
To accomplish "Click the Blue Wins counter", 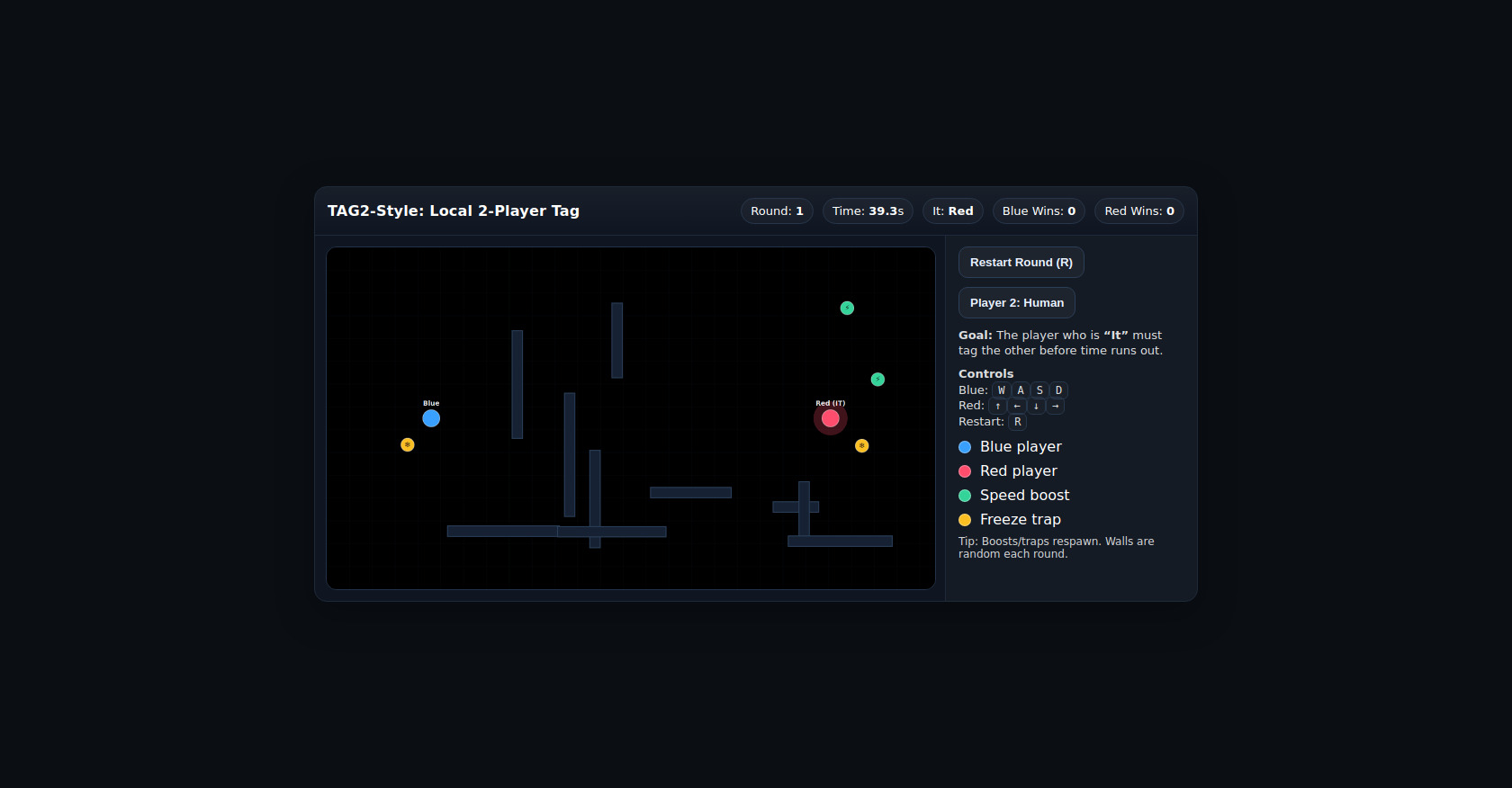I will point(1039,211).
